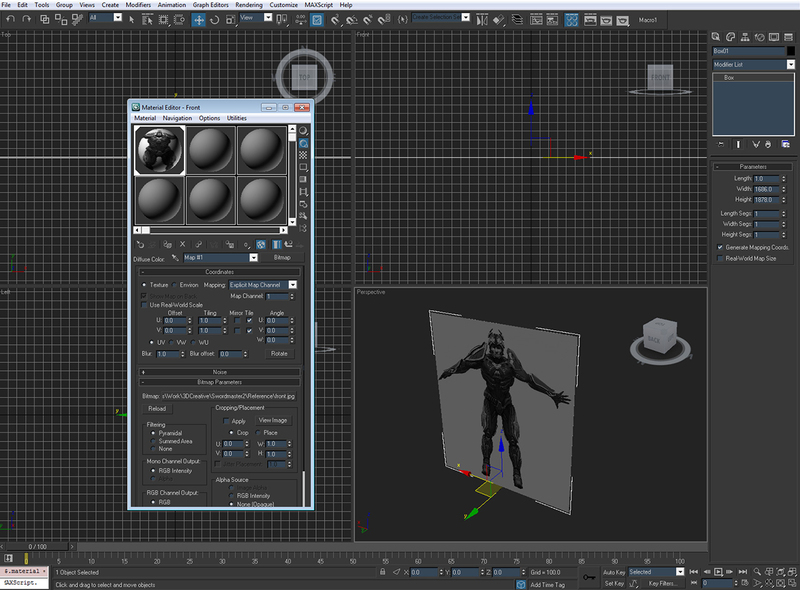Screen dimensions: 800x590
Task: Enable Real-World Map Size checkbox
Action: point(720,258)
